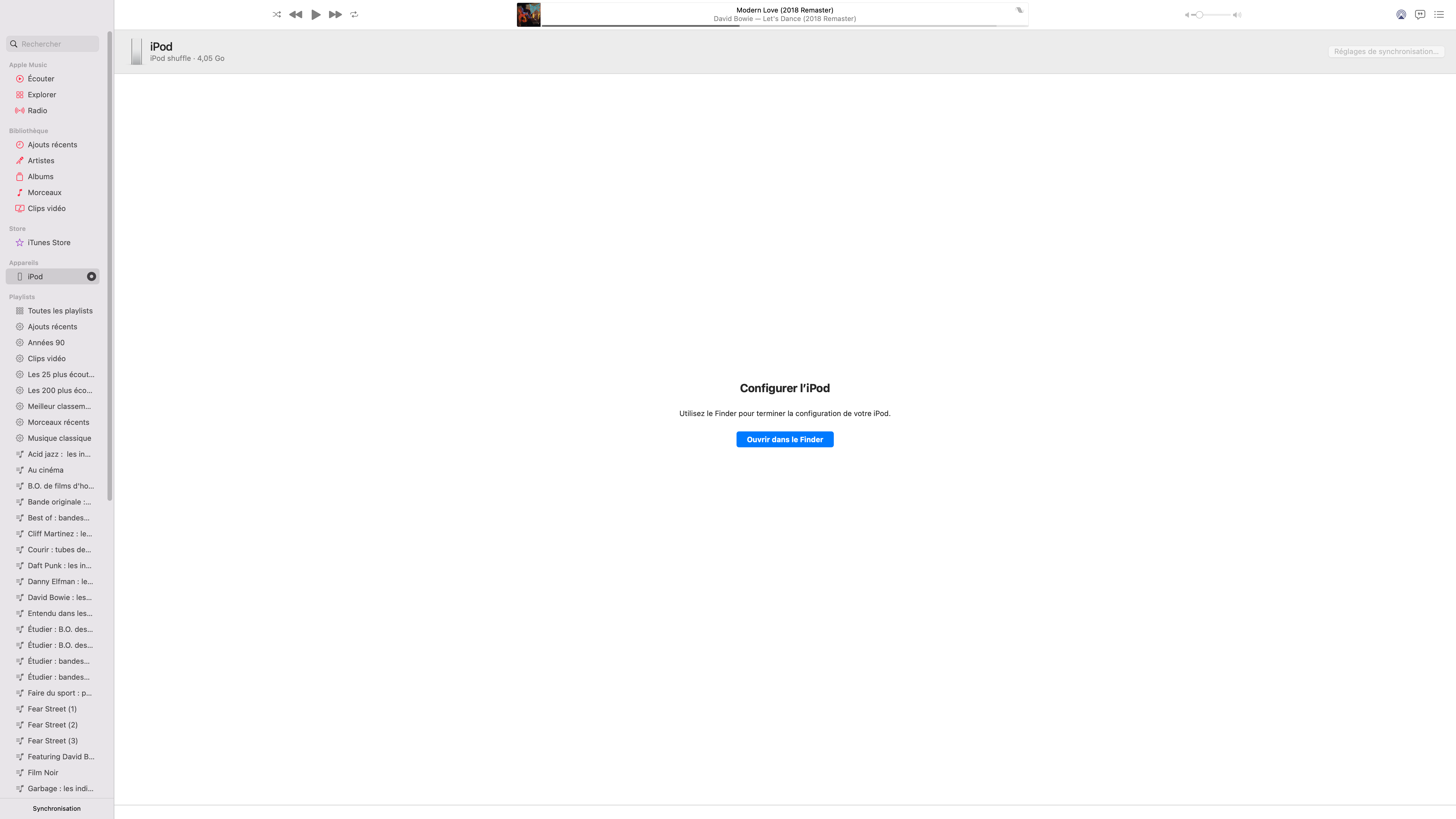Open Au cinéma playlist
The image size is (1456, 819).
[53, 470]
